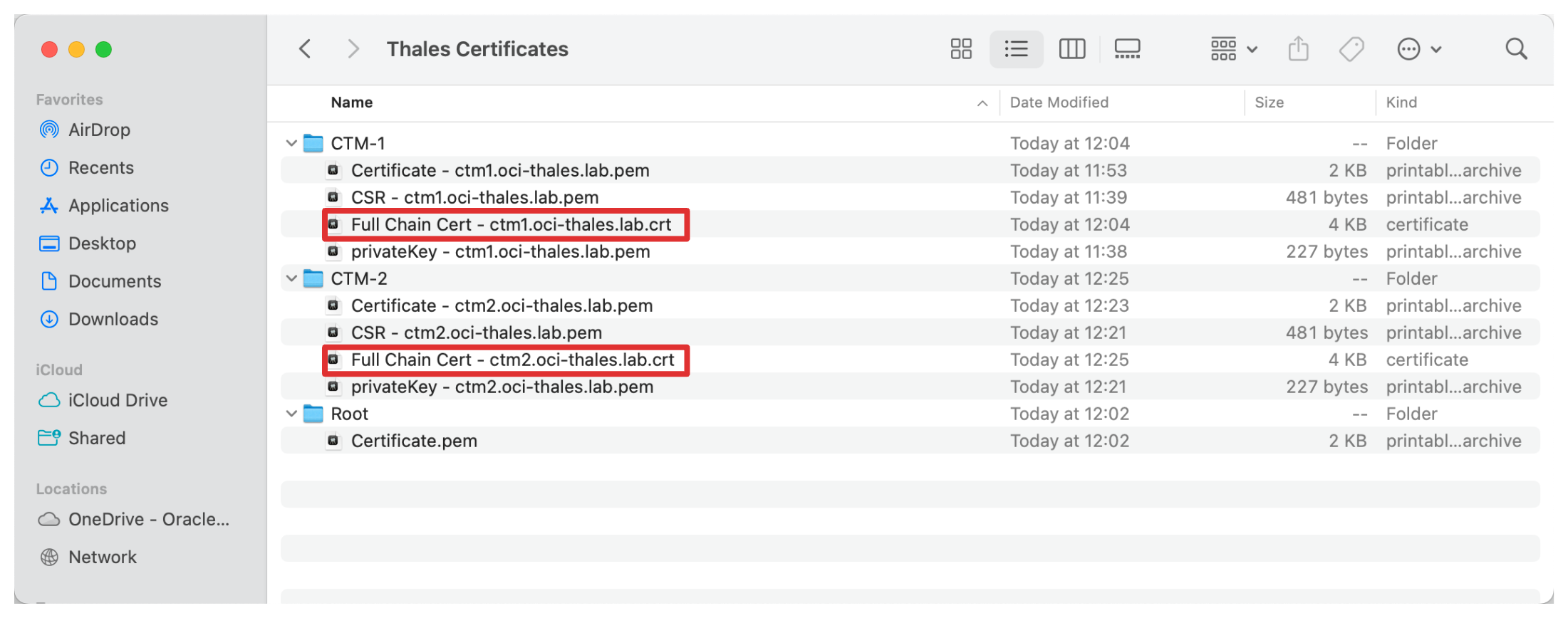Collapse the Root folder

tap(291, 414)
